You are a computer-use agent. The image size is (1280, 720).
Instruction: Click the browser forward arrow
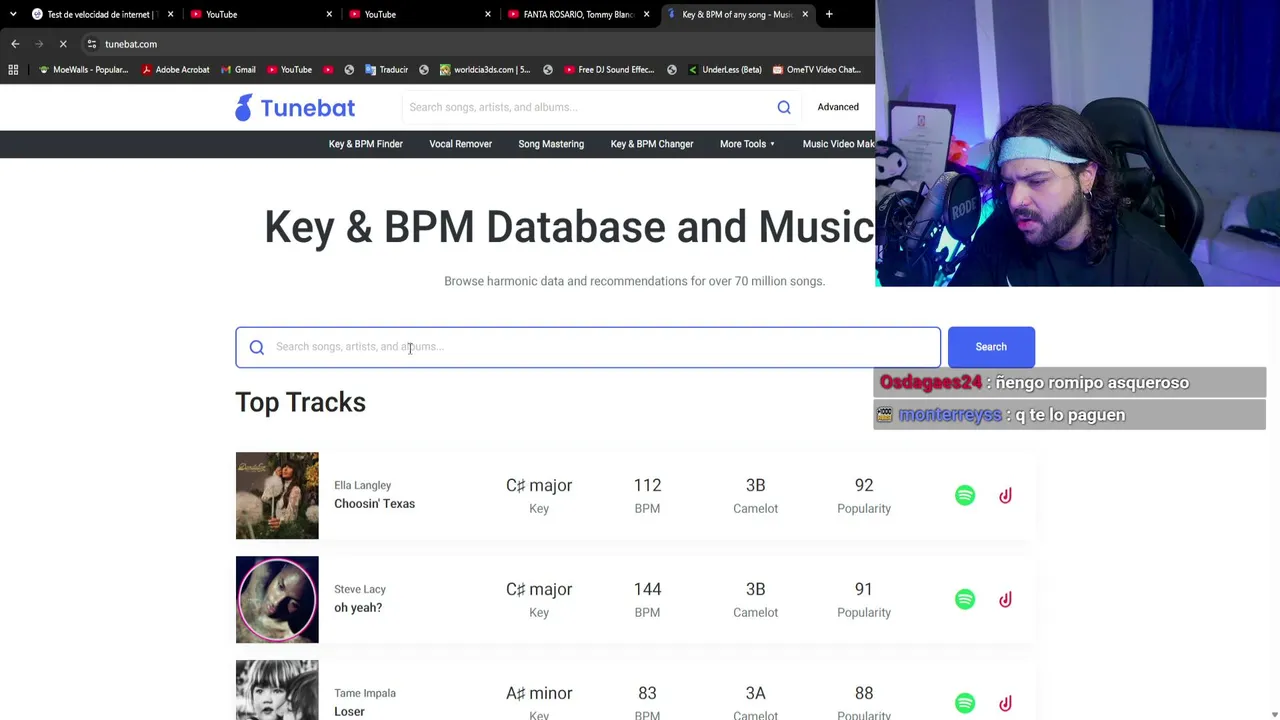tap(39, 44)
